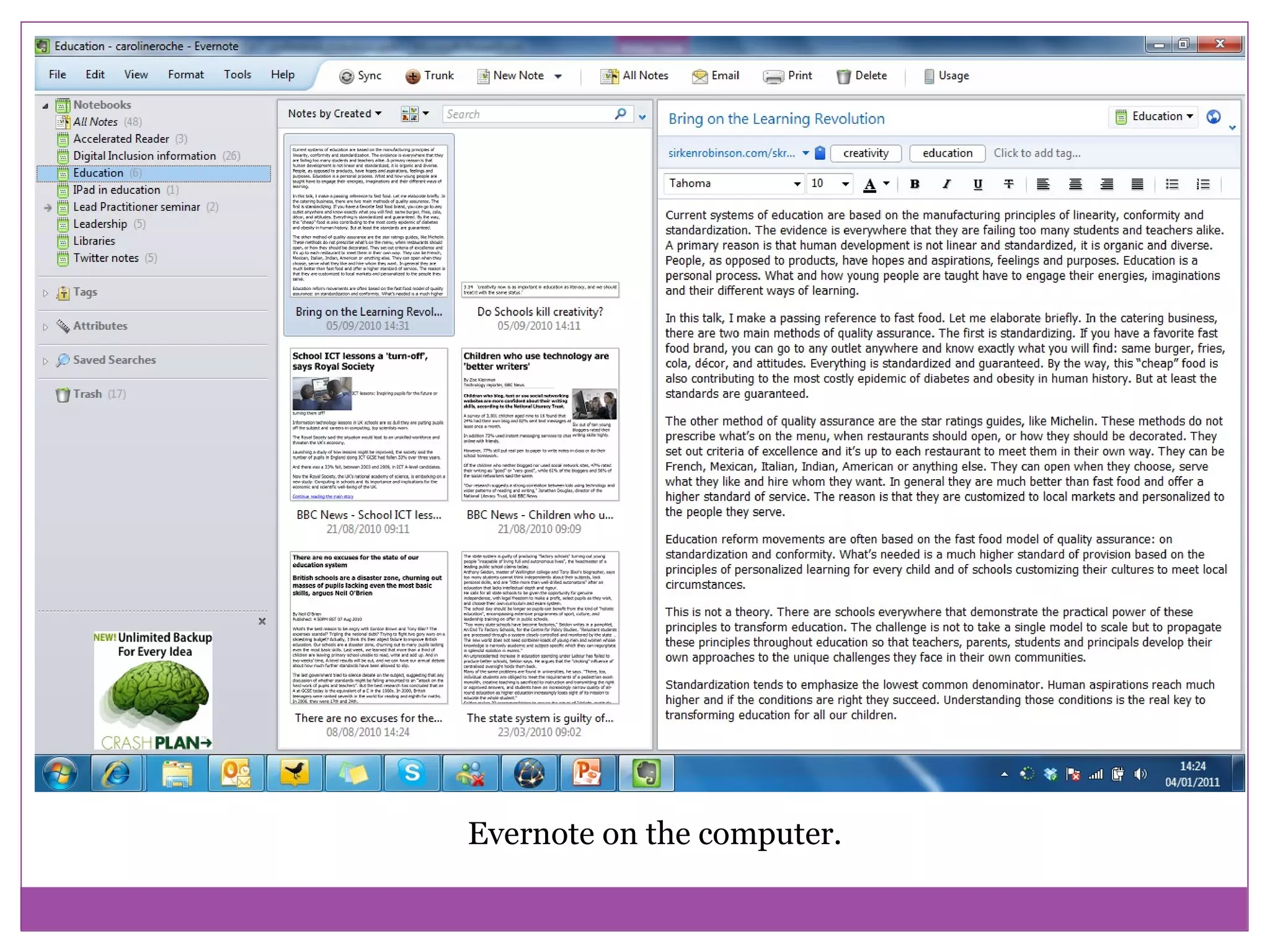Select the state system is guilty note

[x=540, y=644]
